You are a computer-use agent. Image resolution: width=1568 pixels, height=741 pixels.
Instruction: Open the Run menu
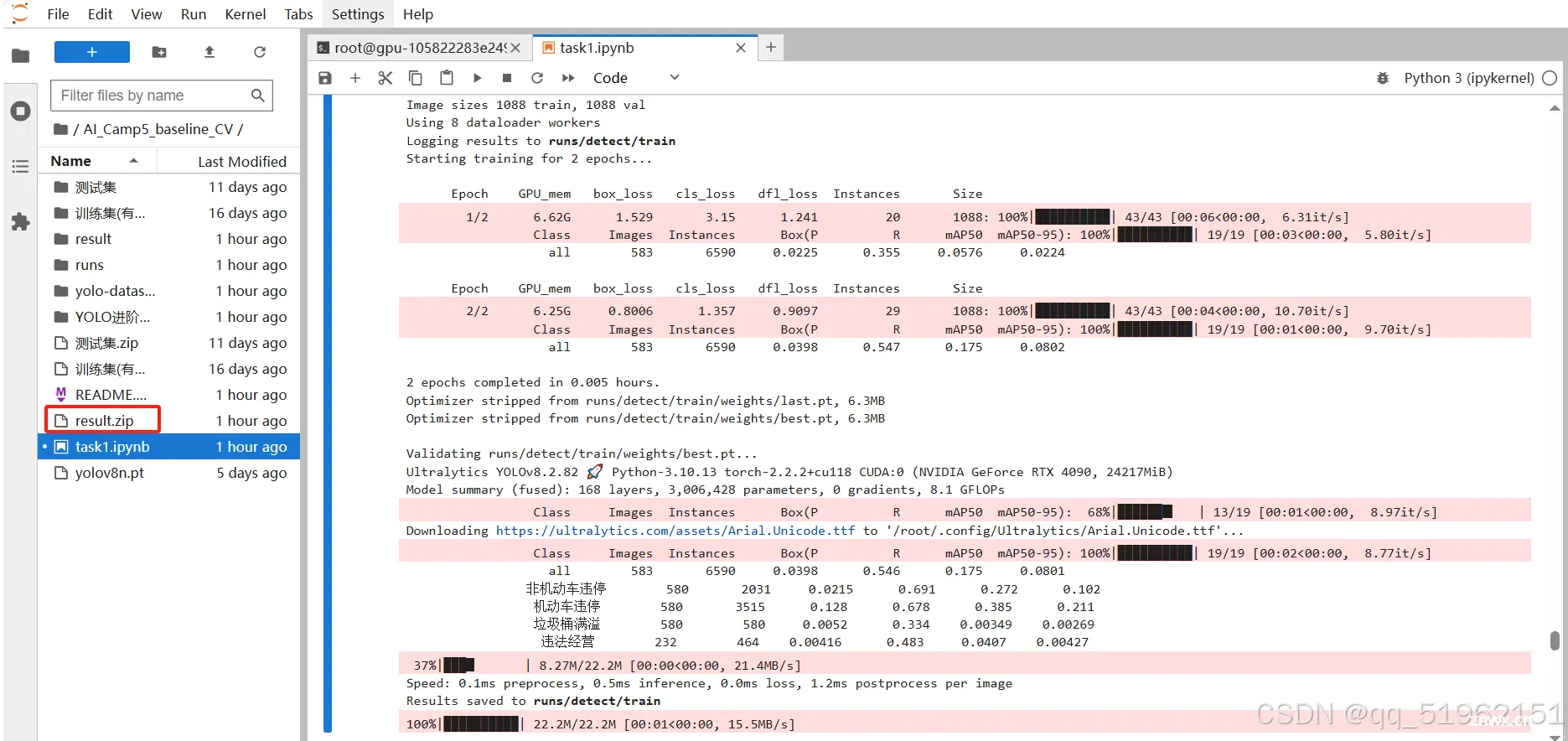(194, 14)
